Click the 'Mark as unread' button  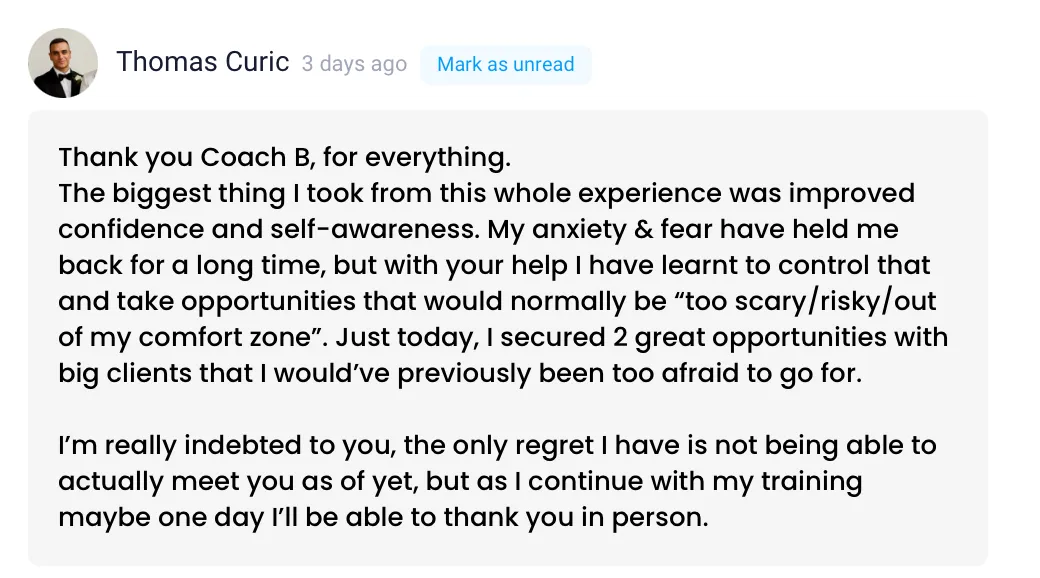tap(505, 64)
